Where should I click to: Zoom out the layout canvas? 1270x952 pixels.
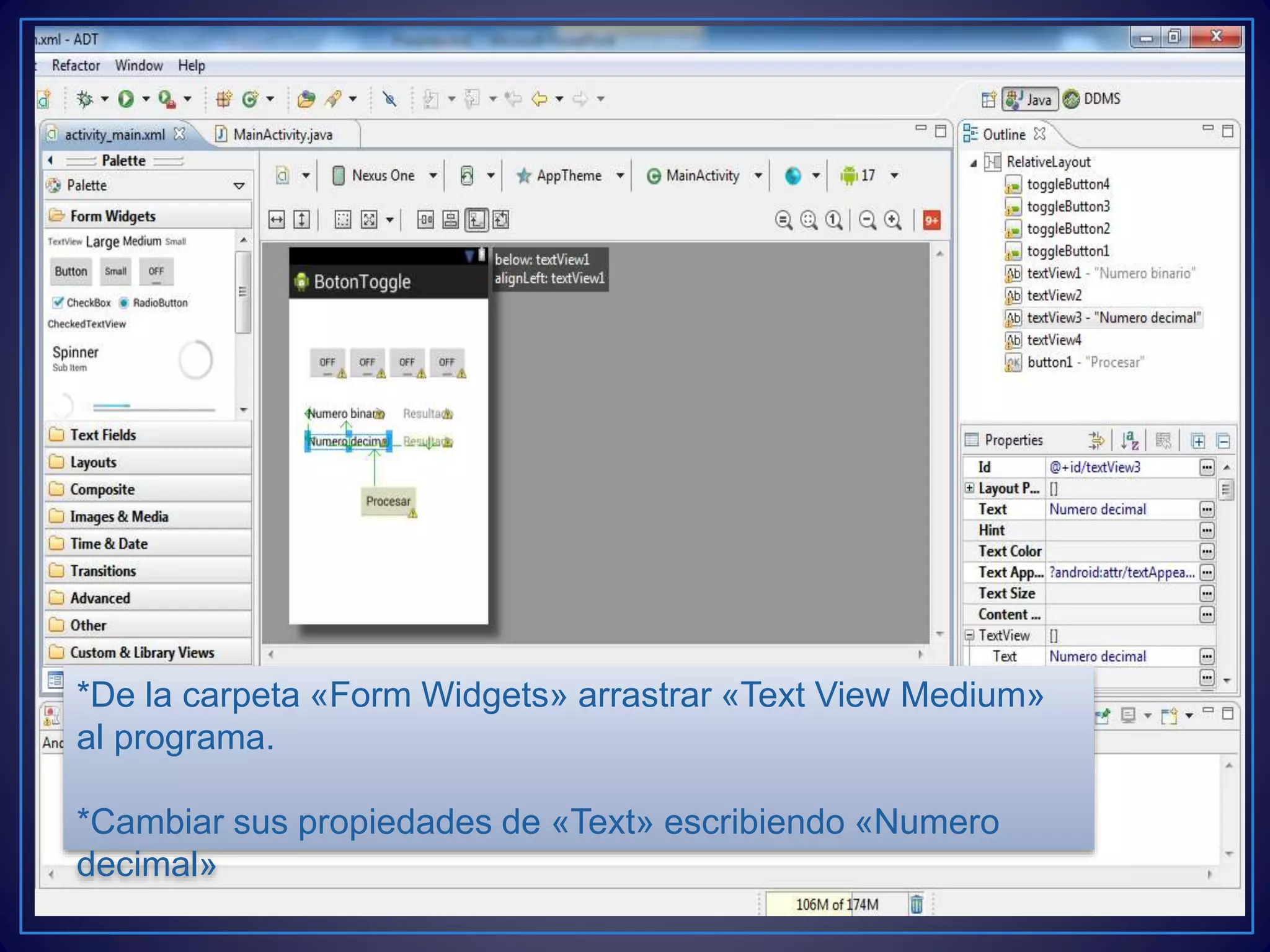coord(868,220)
